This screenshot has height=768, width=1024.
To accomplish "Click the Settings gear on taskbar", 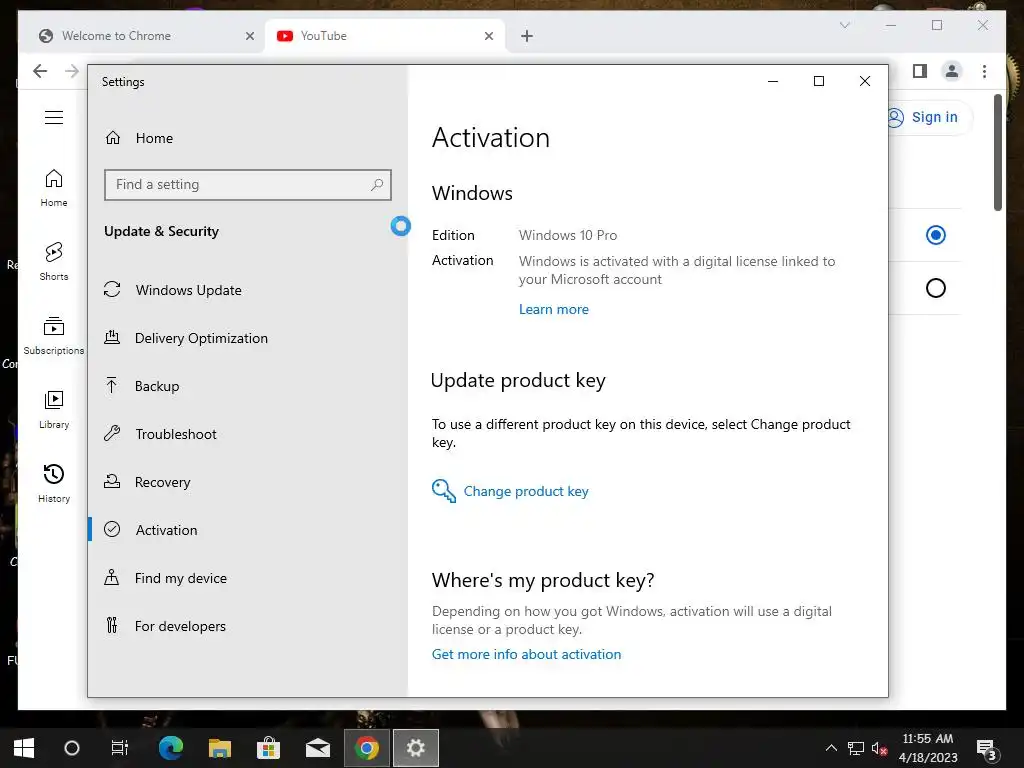I will pos(415,748).
